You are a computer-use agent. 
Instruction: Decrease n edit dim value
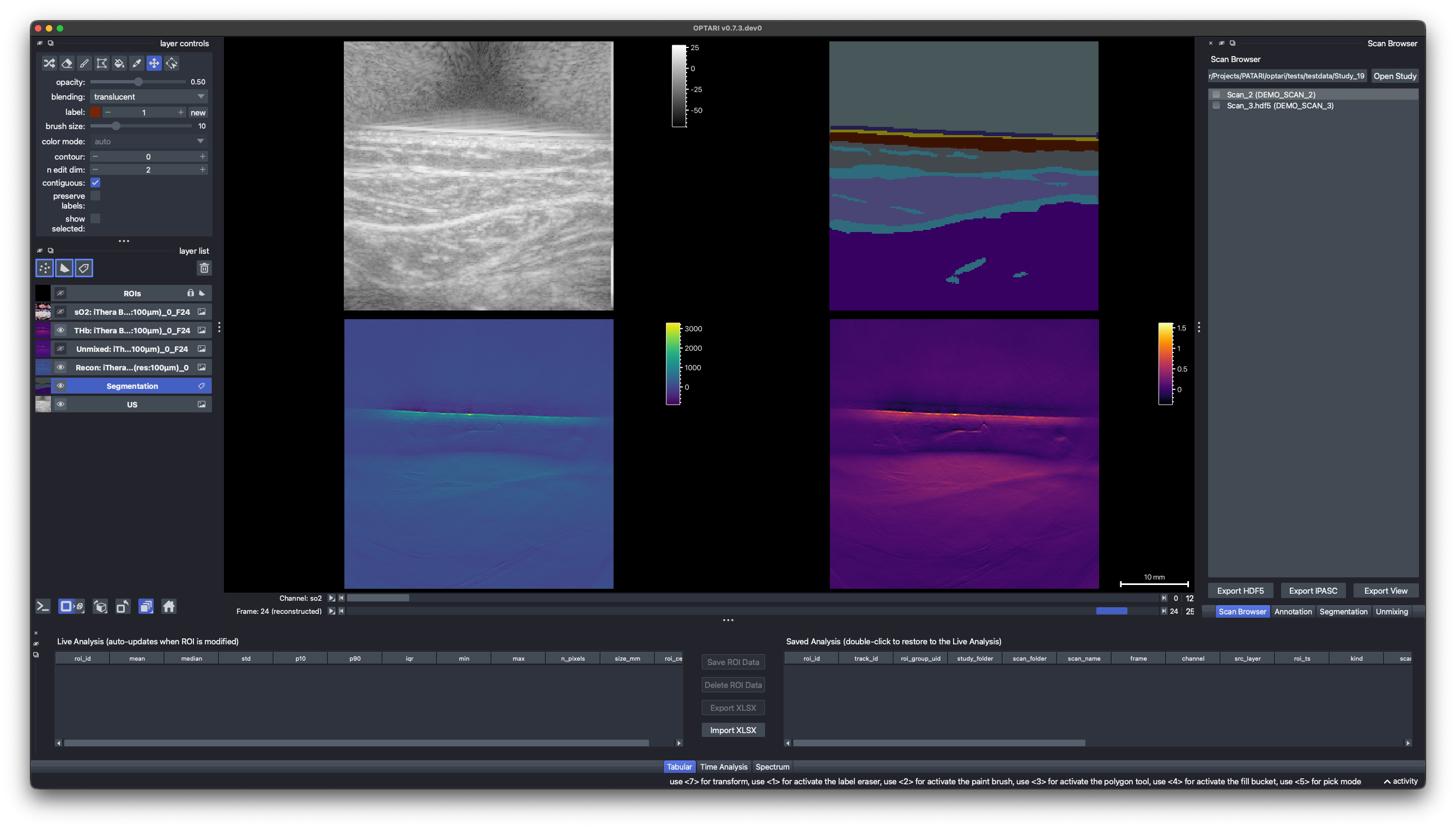pos(95,170)
